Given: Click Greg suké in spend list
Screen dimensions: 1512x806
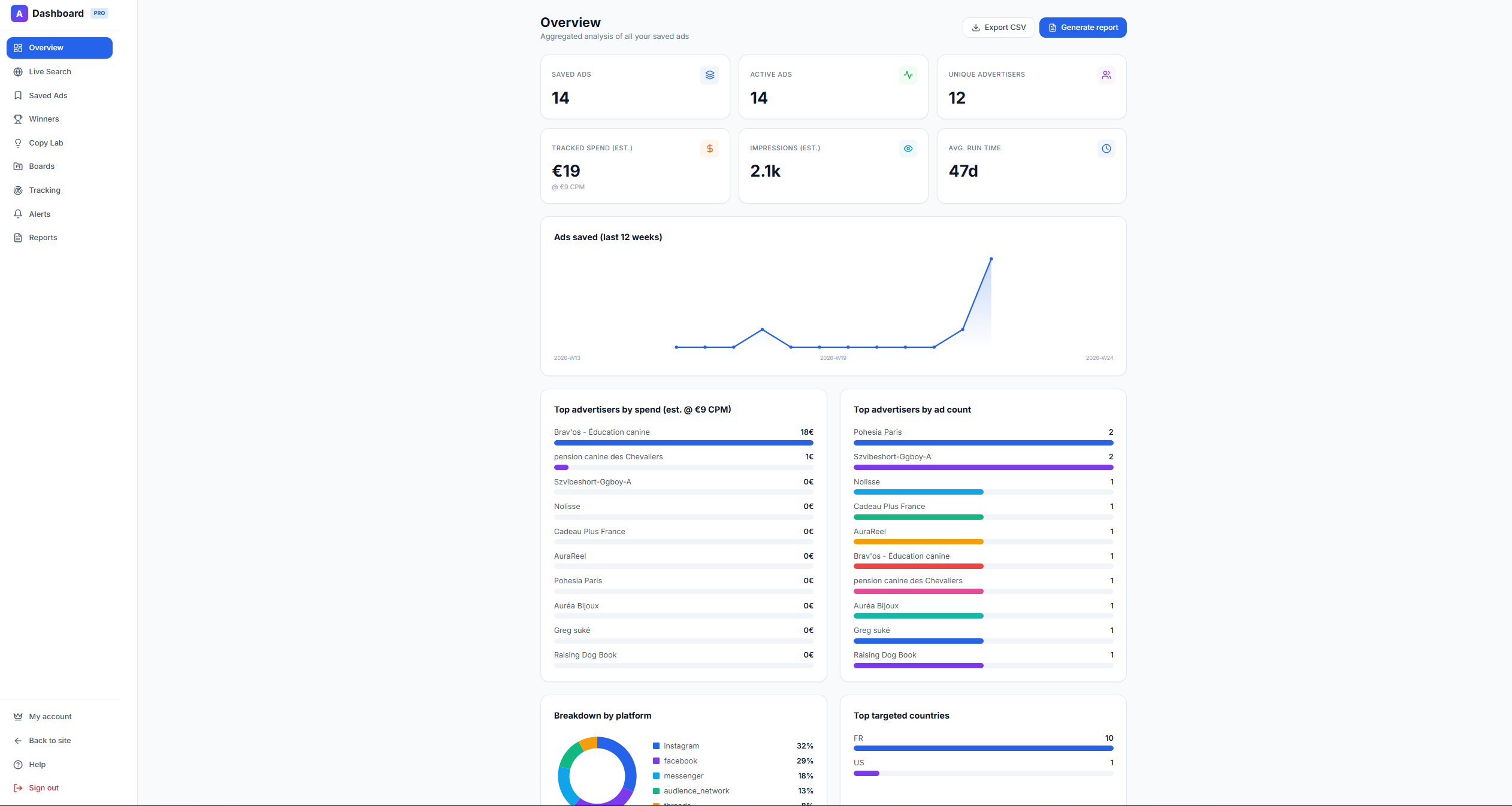Looking at the screenshot, I should (572, 631).
